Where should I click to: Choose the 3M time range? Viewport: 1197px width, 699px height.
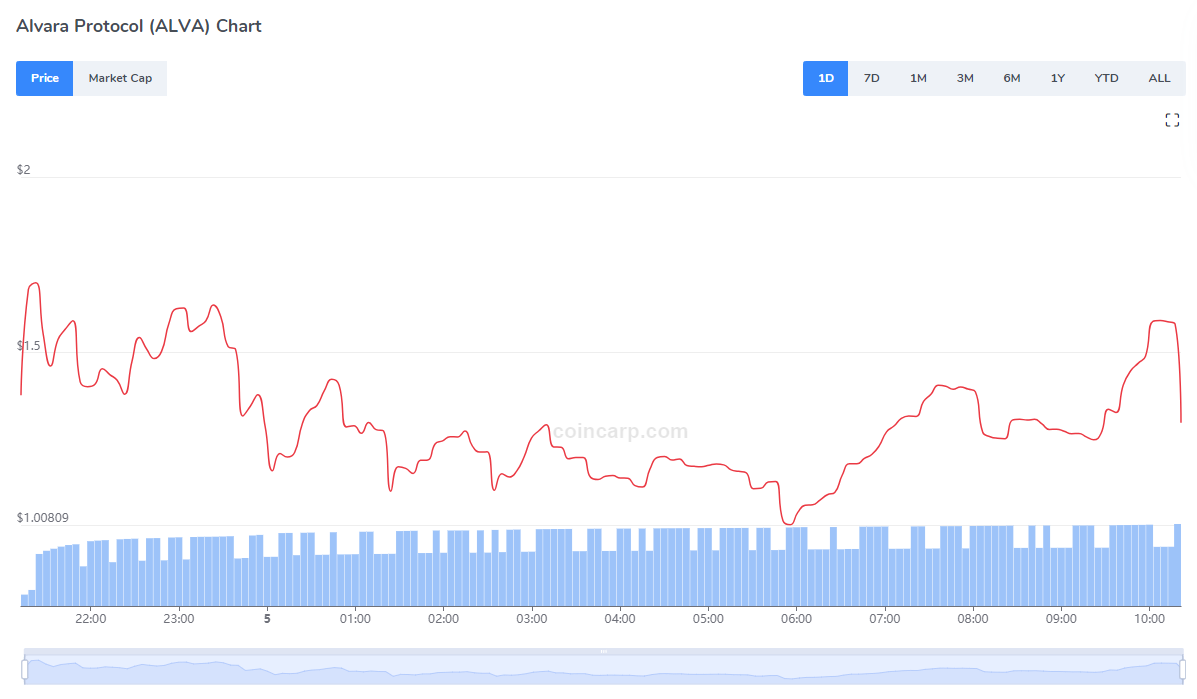click(x=965, y=77)
